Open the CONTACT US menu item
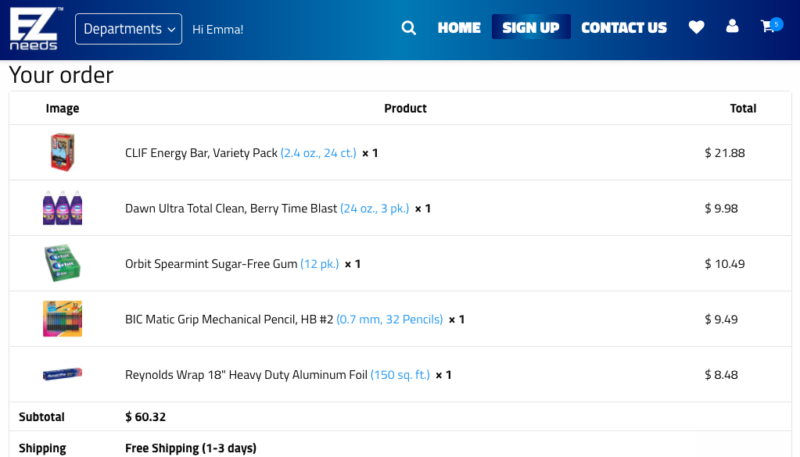Screen dimensions: 800x457 [624, 28]
